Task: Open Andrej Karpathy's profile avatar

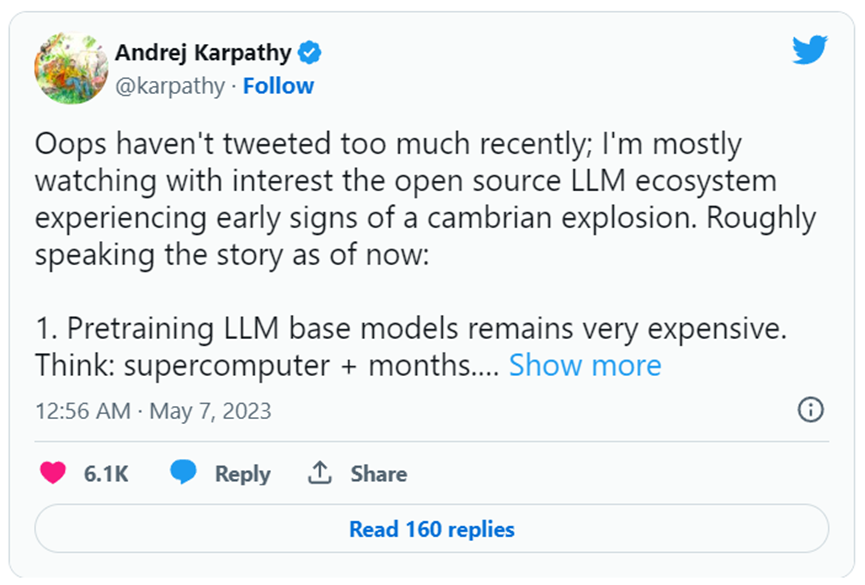Action: tap(71, 68)
